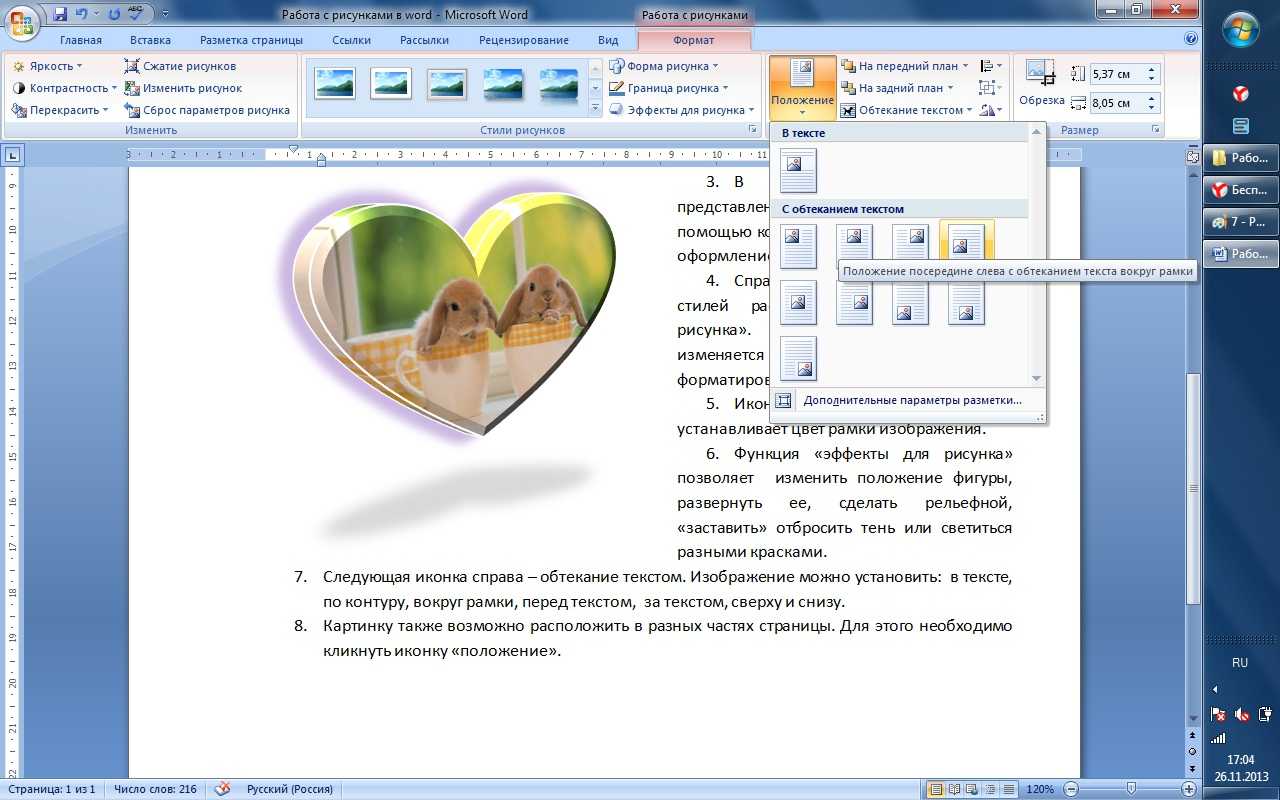Click Число слов: 216 in status bar
Image resolution: width=1280 pixels, height=800 pixels.
pos(155,789)
